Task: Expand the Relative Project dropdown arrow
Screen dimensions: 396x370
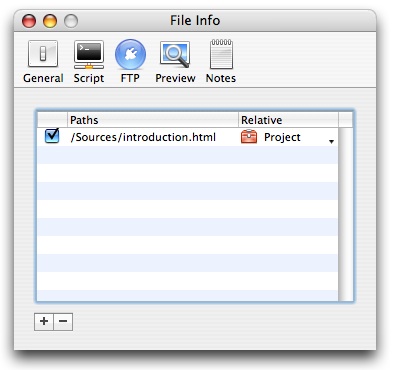Action: [x=331, y=141]
